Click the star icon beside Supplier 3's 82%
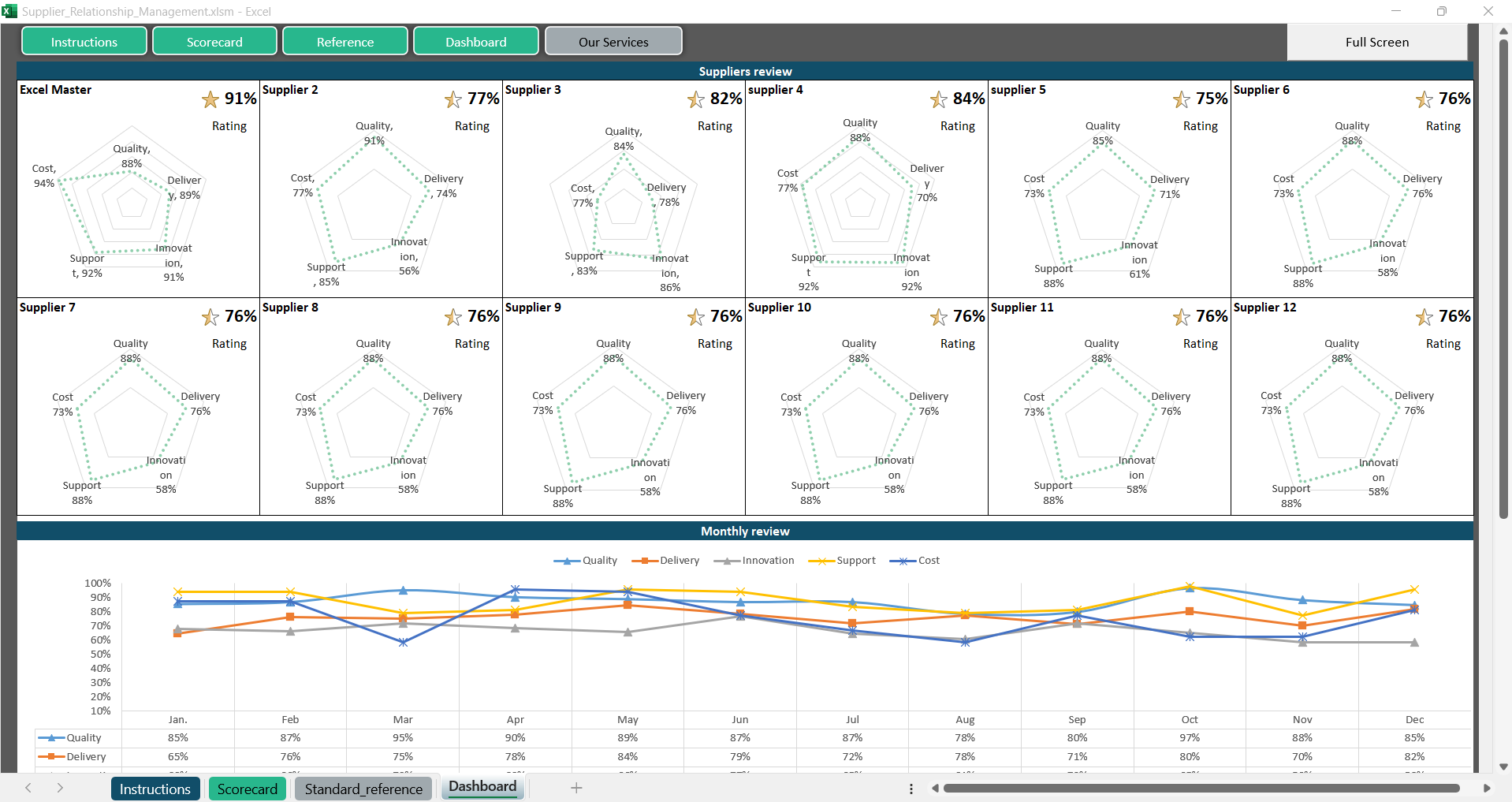This screenshot has height=802, width=1512. pos(696,99)
